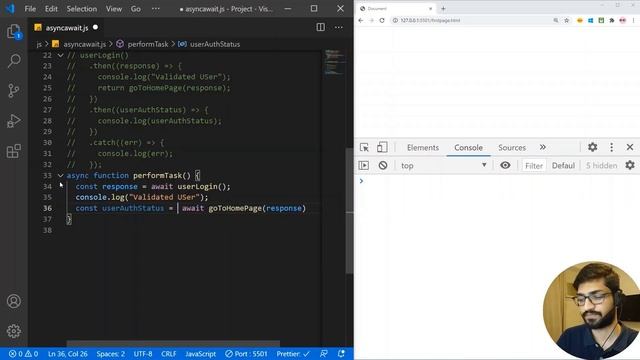Switch to the Sources tab
640x360 pixels.
[x=512, y=148]
